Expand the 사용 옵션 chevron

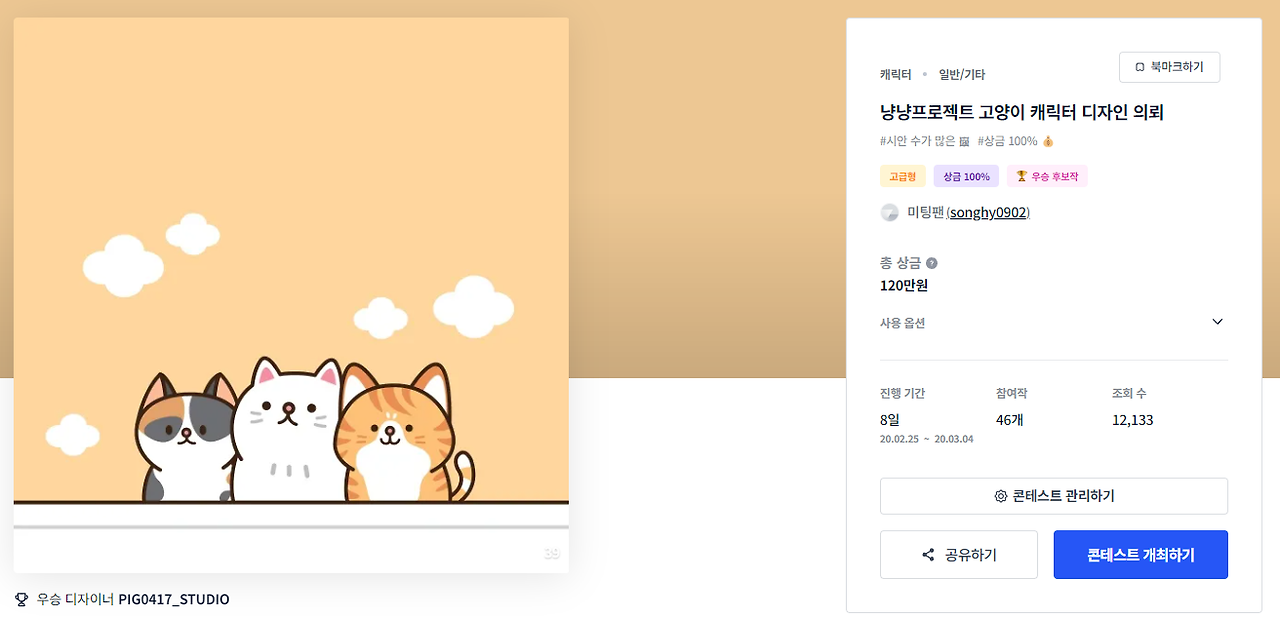1217,322
